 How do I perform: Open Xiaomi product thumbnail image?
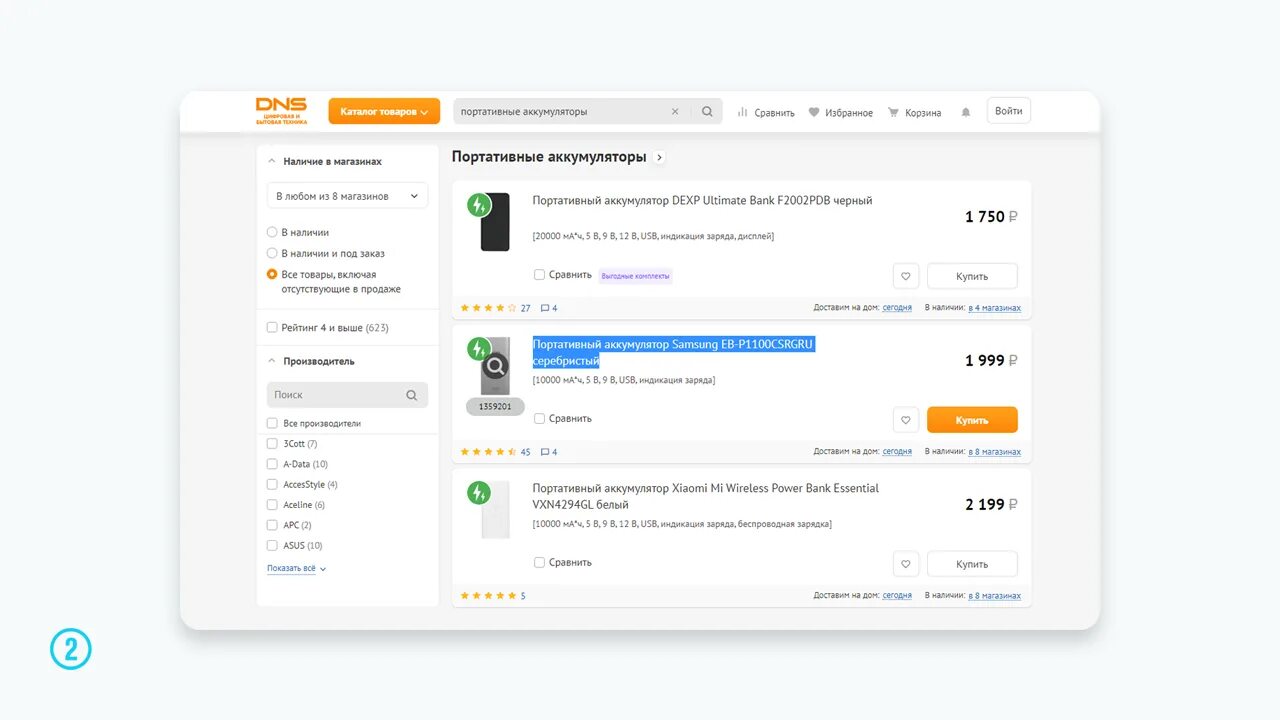tap(495, 510)
